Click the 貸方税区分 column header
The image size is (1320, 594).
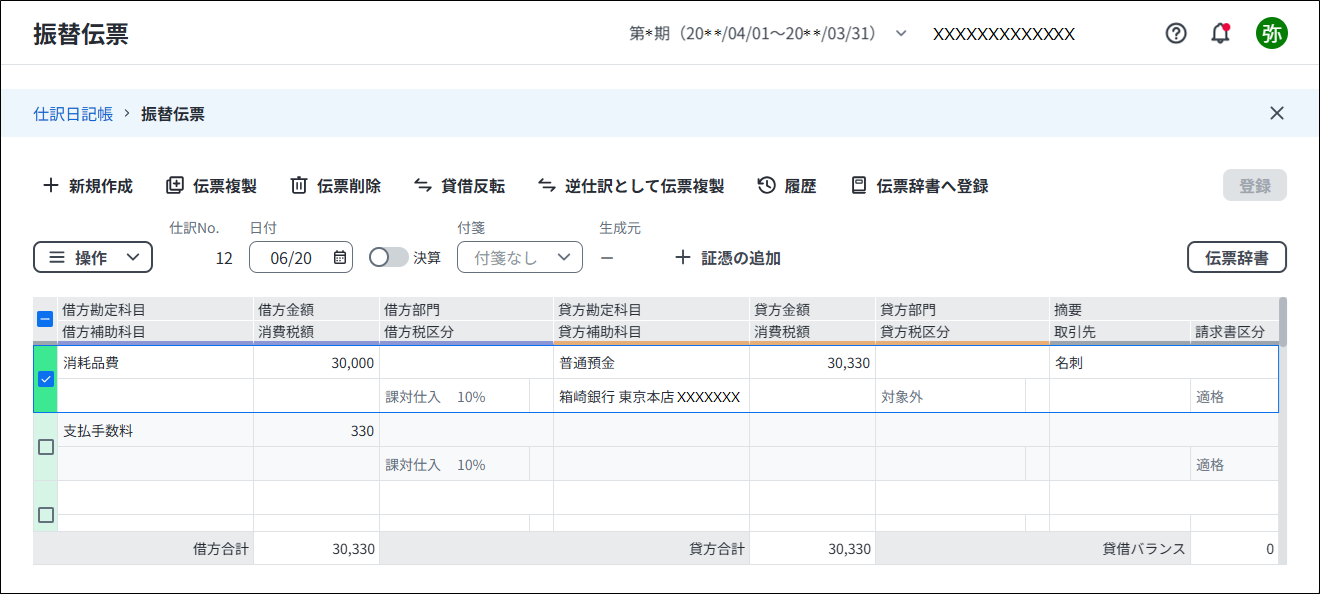[962, 332]
